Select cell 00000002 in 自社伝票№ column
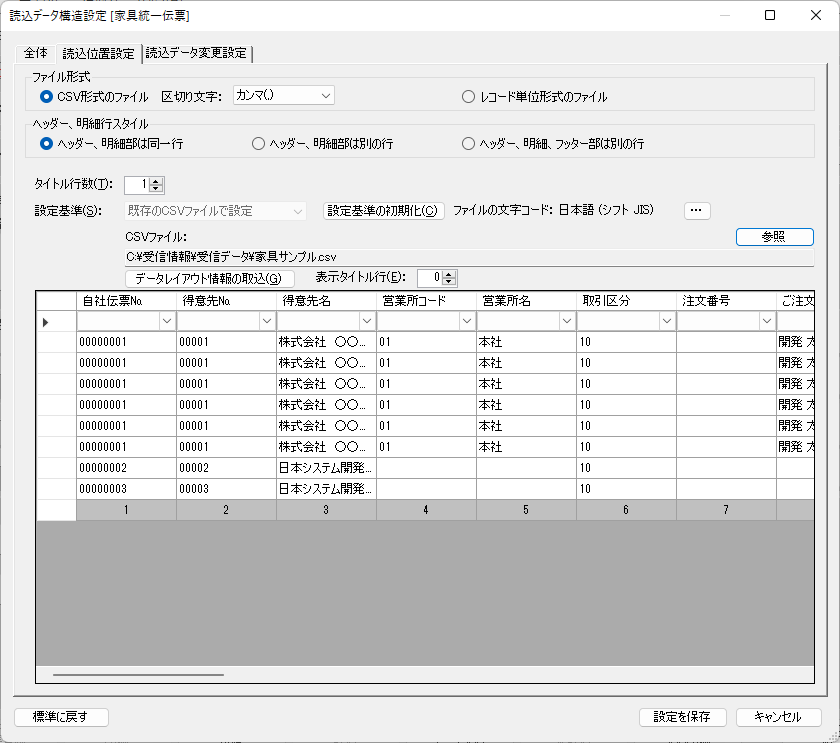840x743 pixels. (126, 468)
